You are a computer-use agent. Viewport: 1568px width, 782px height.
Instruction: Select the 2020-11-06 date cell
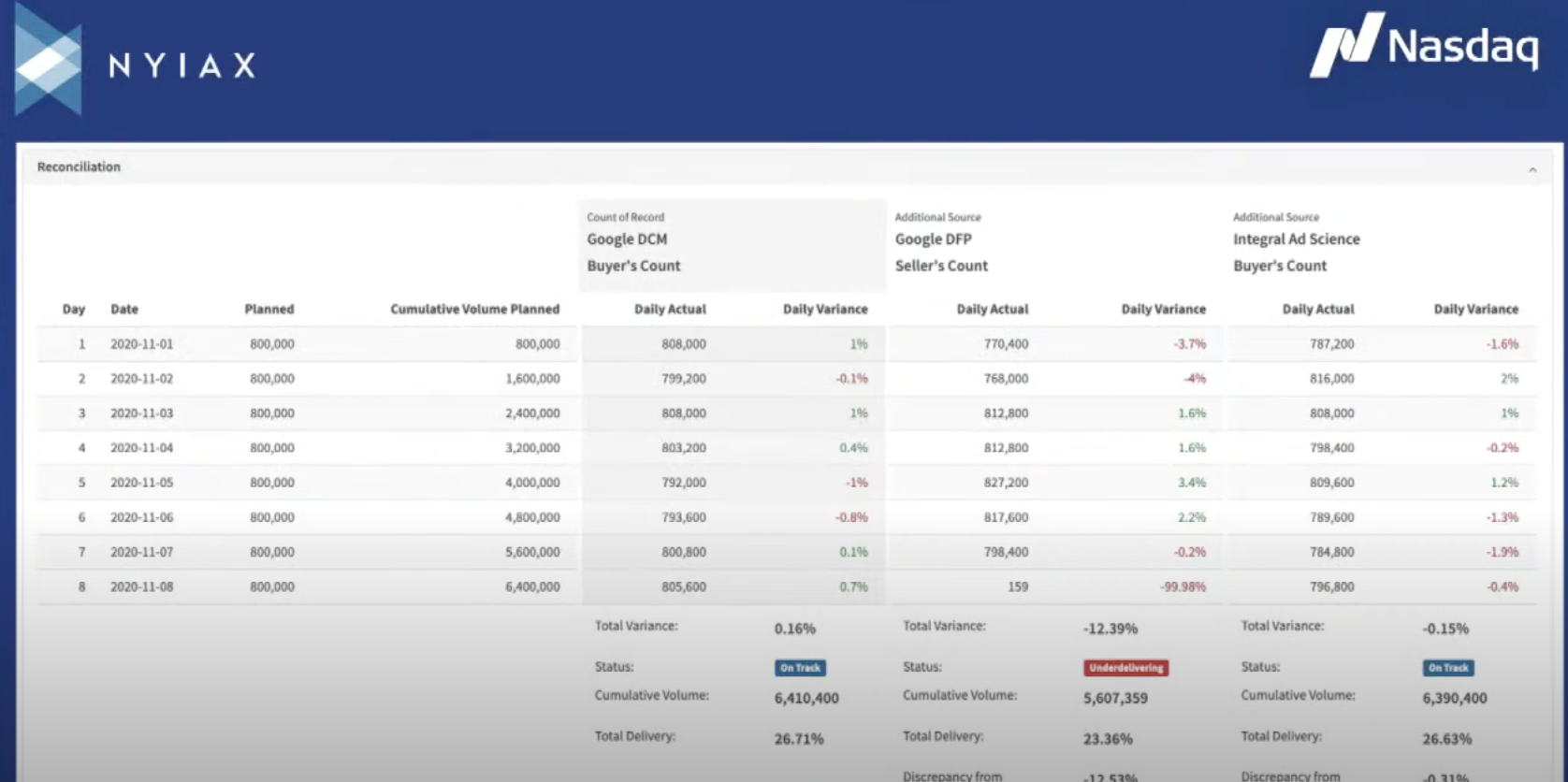click(141, 517)
